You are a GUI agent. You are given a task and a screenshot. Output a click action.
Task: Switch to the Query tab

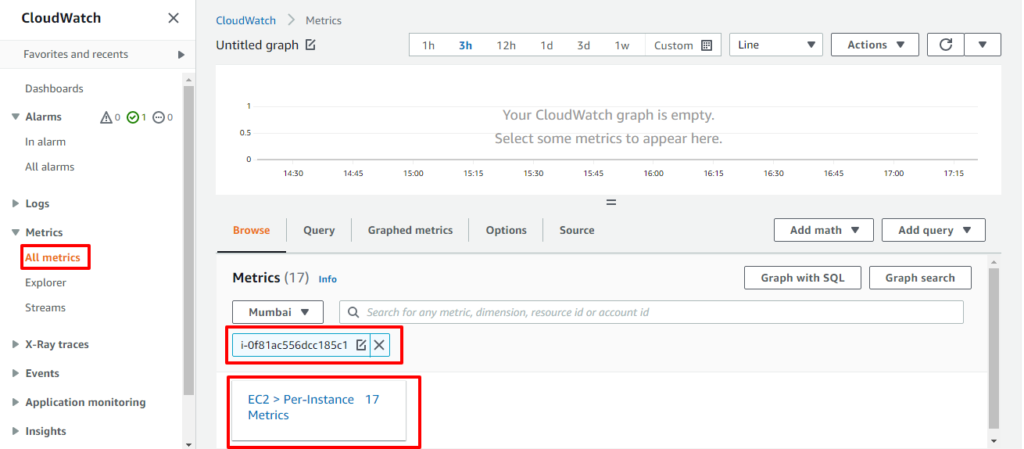(319, 230)
